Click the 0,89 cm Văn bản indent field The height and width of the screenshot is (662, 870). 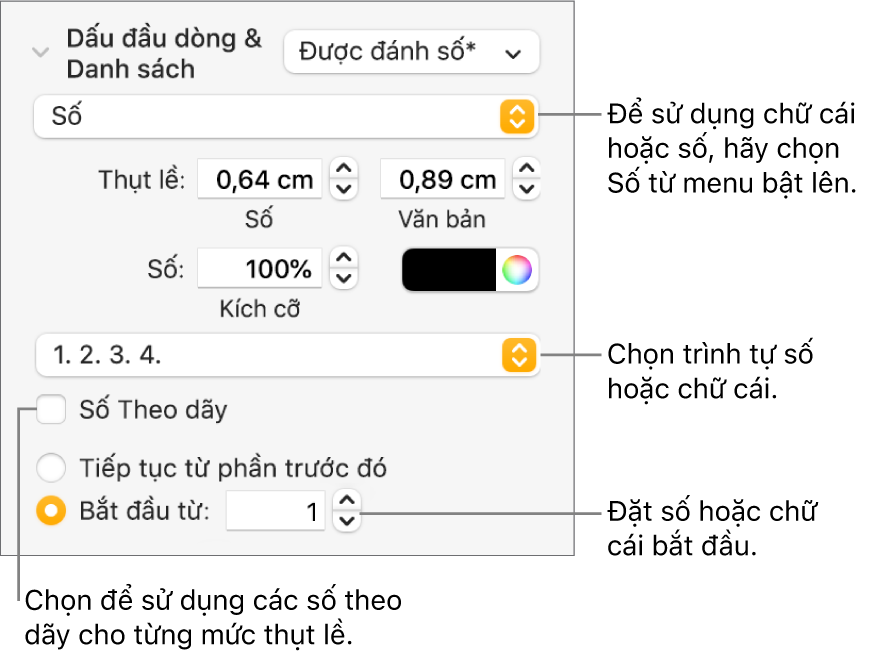click(442, 180)
